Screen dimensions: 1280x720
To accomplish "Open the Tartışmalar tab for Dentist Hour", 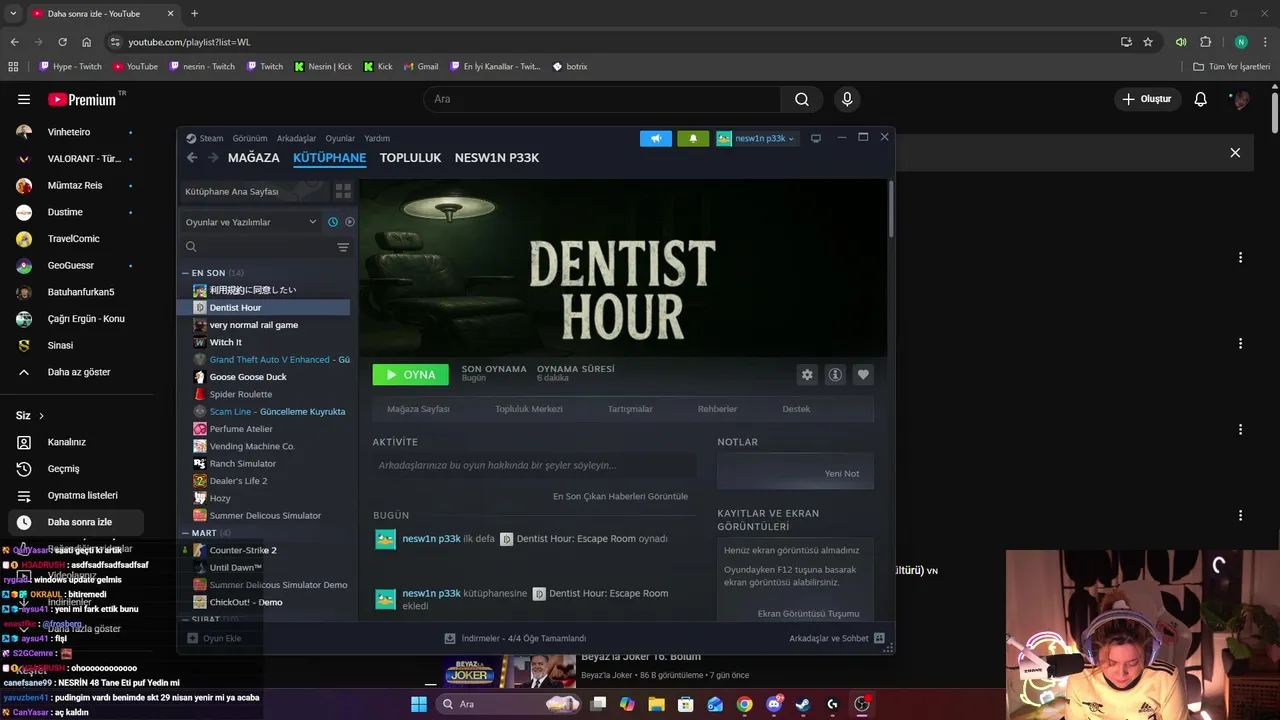I will (x=630, y=409).
